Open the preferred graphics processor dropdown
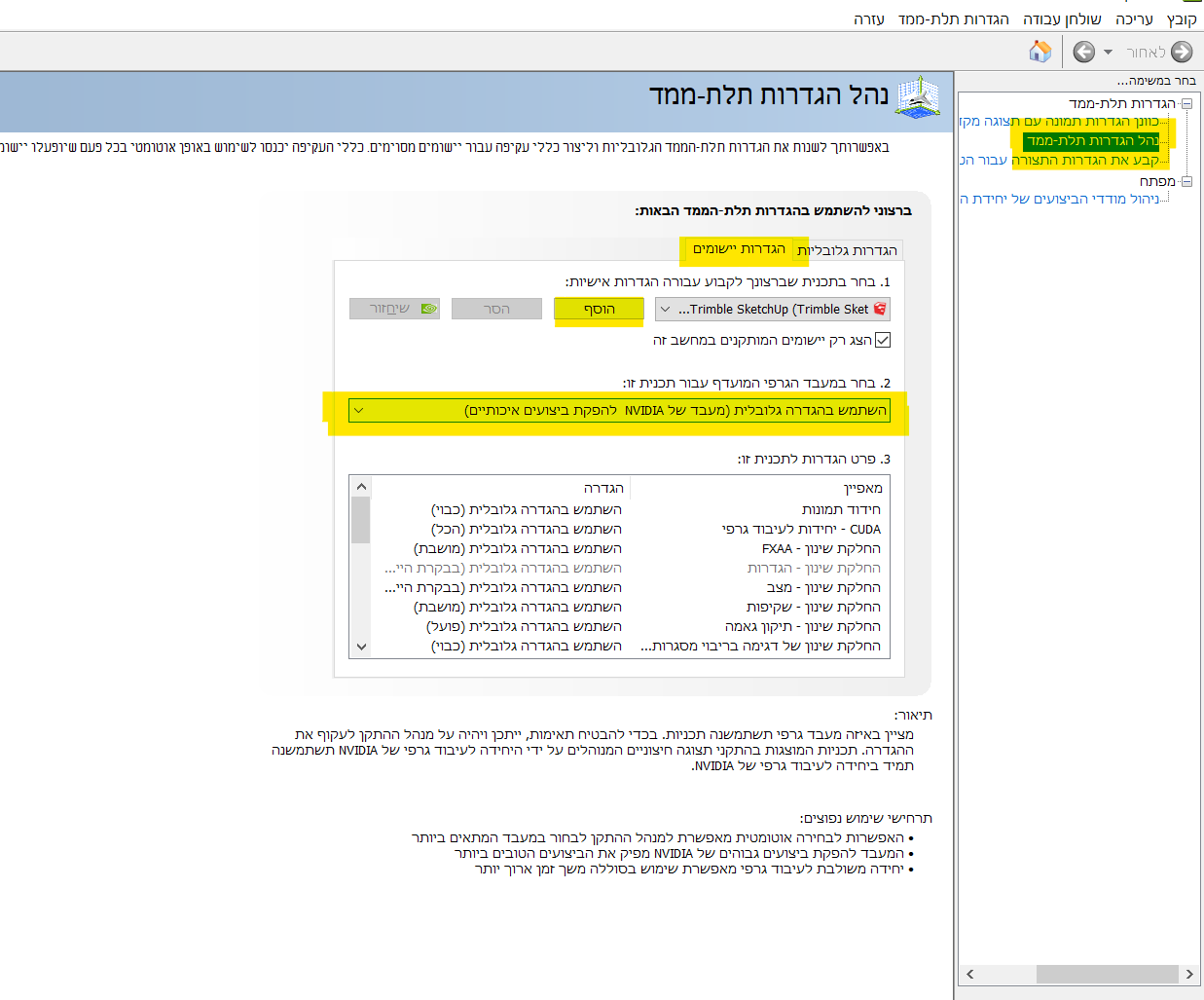This screenshot has width=1204, height=1000. pyautogui.click(x=619, y=411)
